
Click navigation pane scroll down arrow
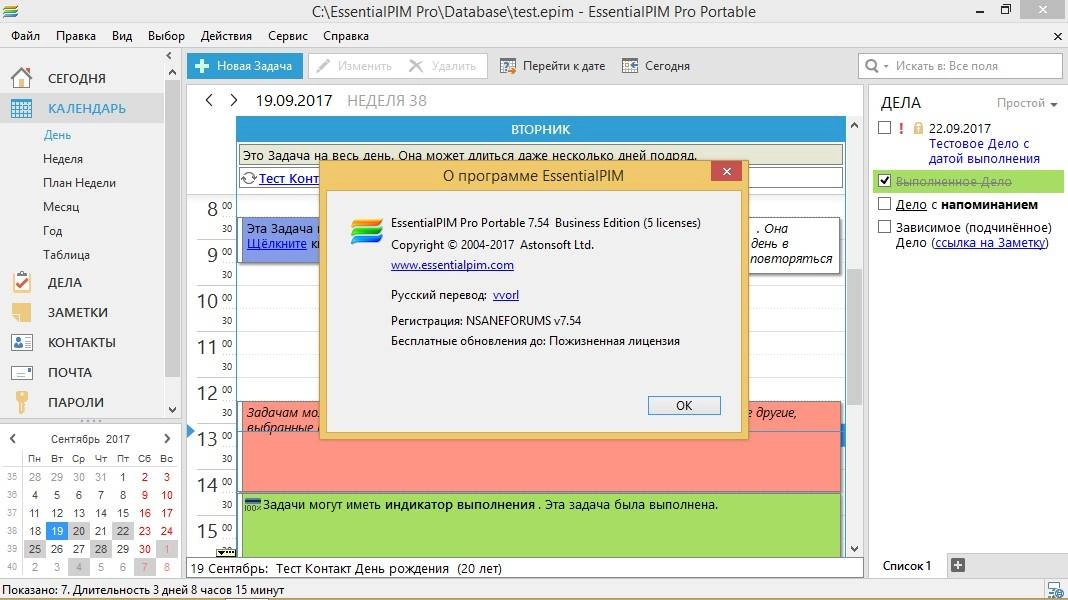click(172, 410)
